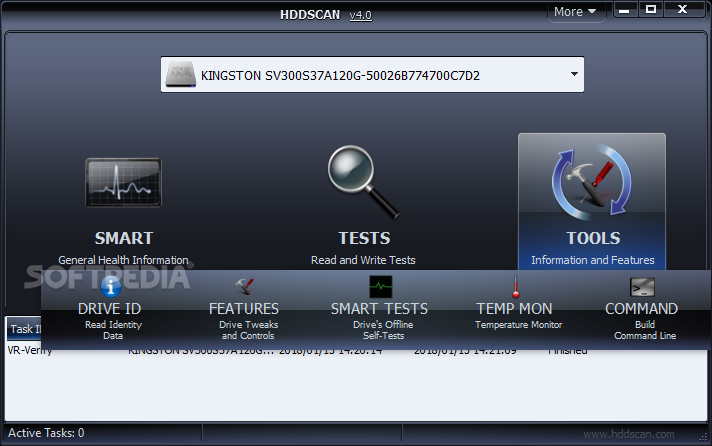
Task: Minimize the HDDSCAN window
Action: point(625,10)
